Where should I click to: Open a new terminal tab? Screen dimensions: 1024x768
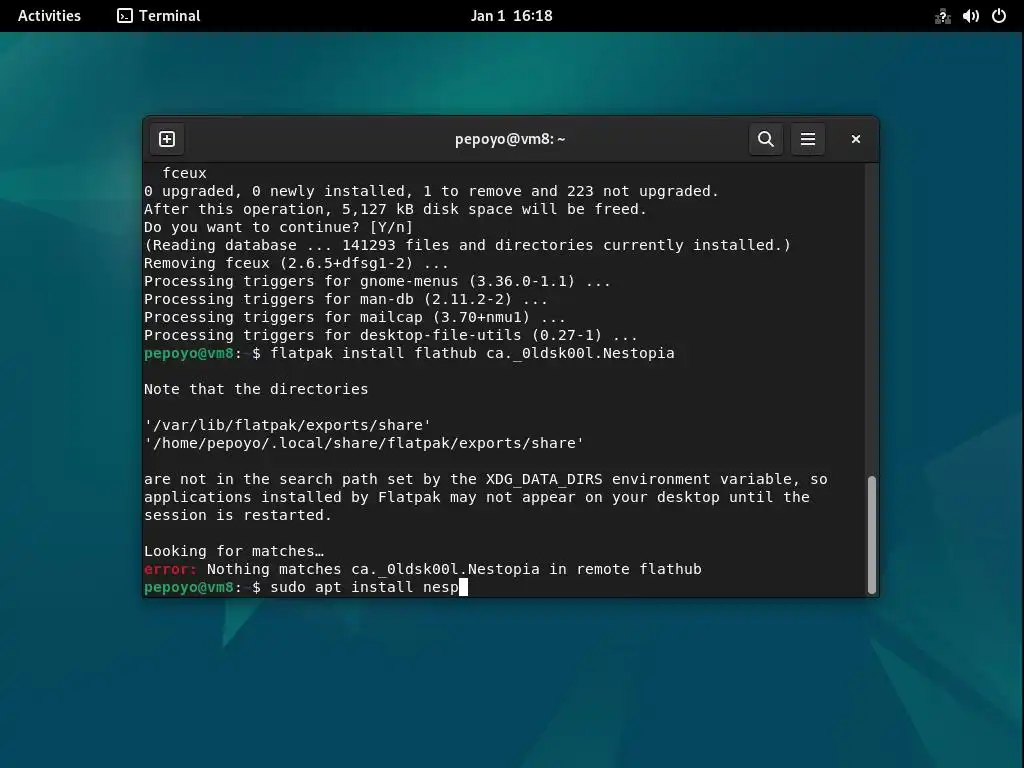(x=167, y=139)
